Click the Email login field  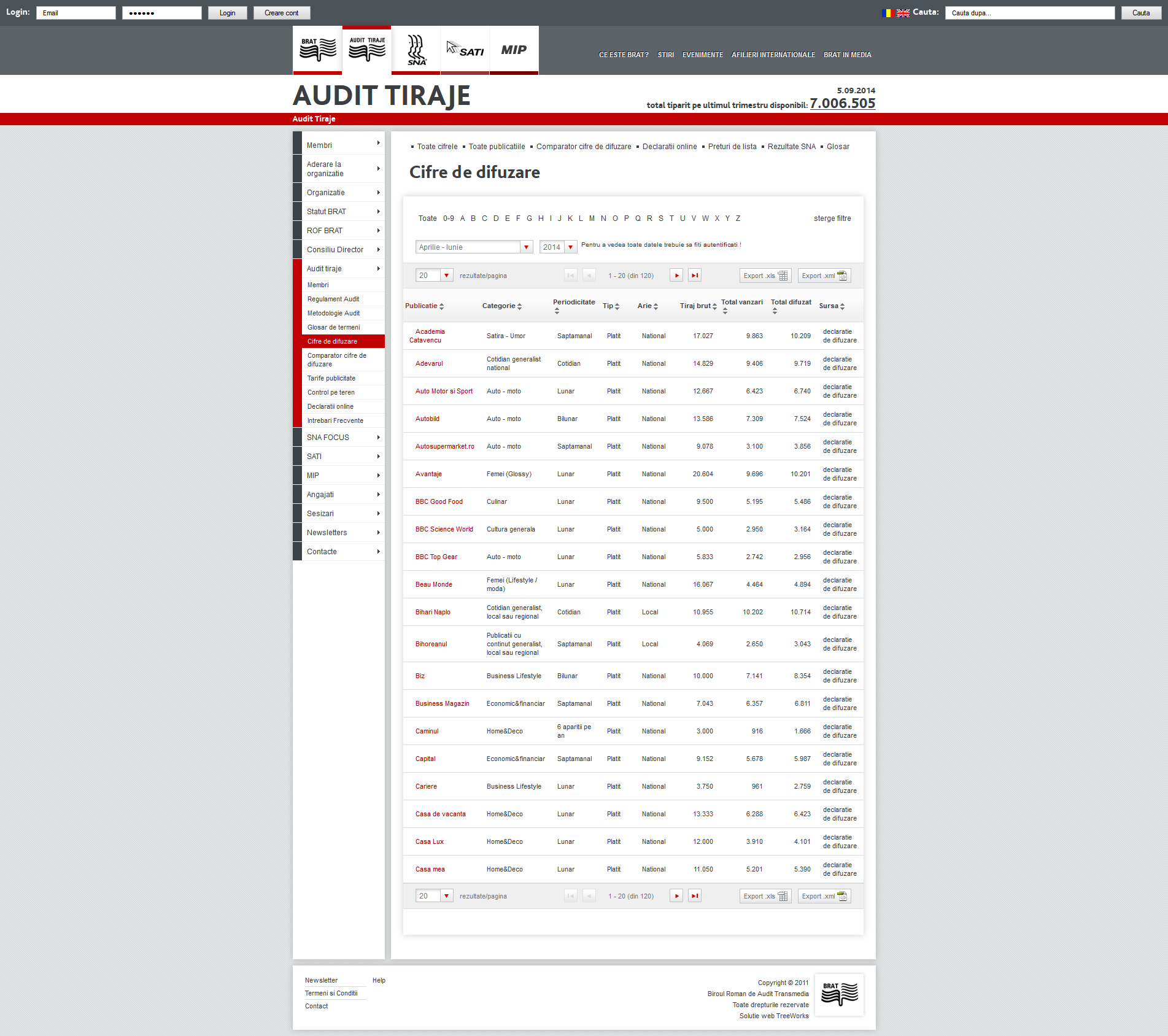pos(76,13)
